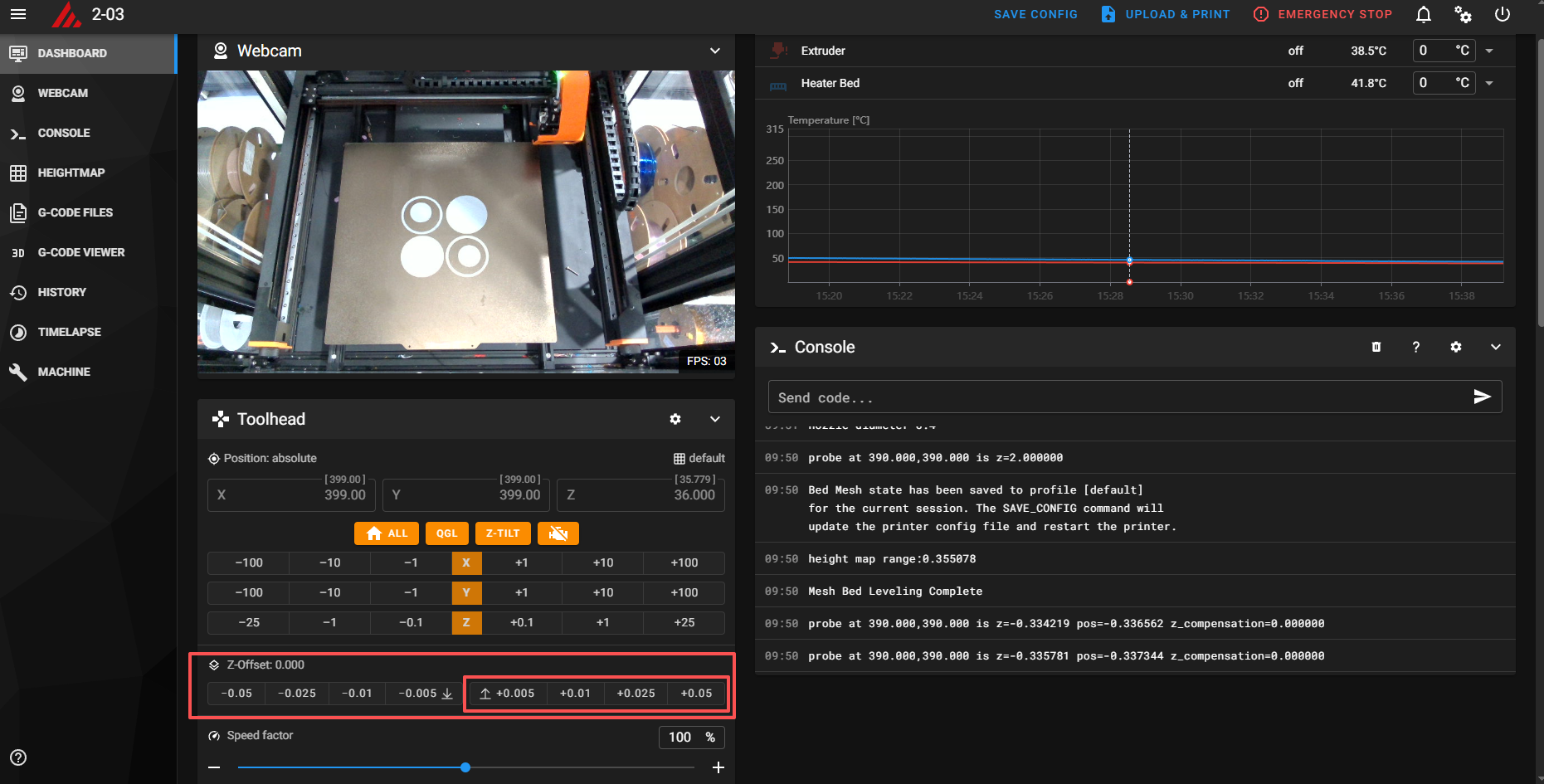1544x784 pixels.
Task: Clear console with the trash icon
Action: point(1376,347)
